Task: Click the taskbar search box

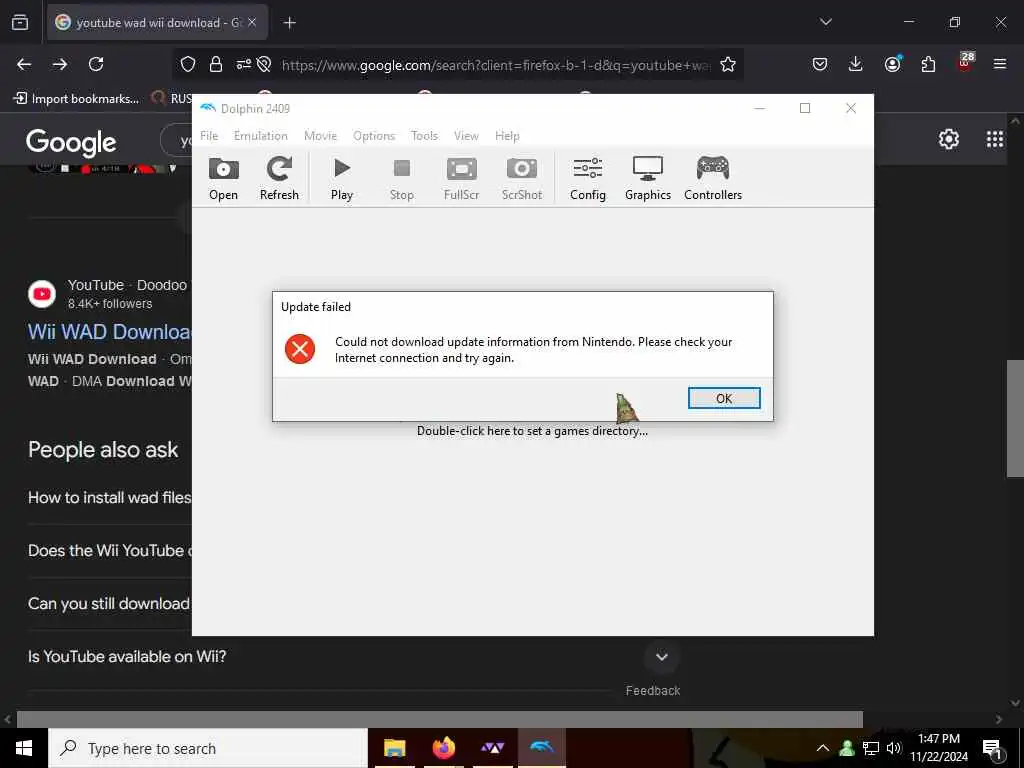Action: point(208,748)
